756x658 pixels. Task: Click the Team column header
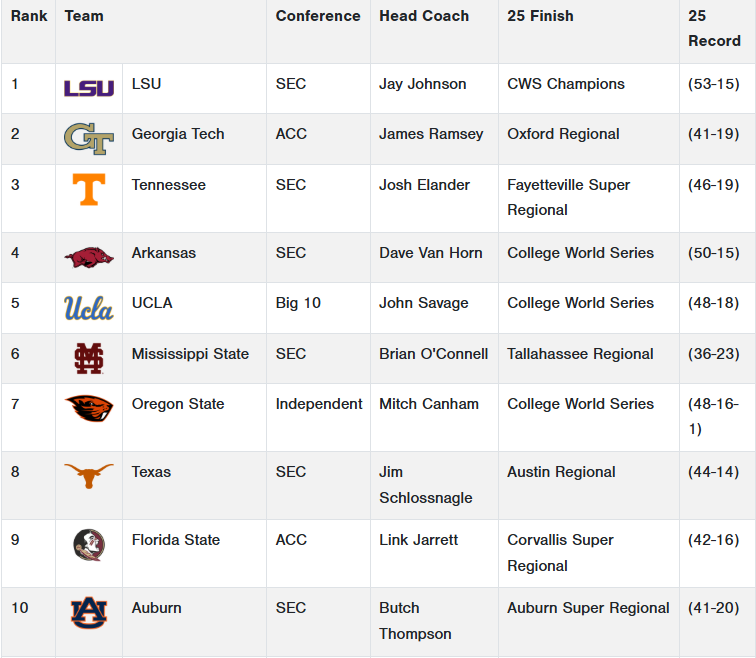pyautogui.click(x=84, y=16)
